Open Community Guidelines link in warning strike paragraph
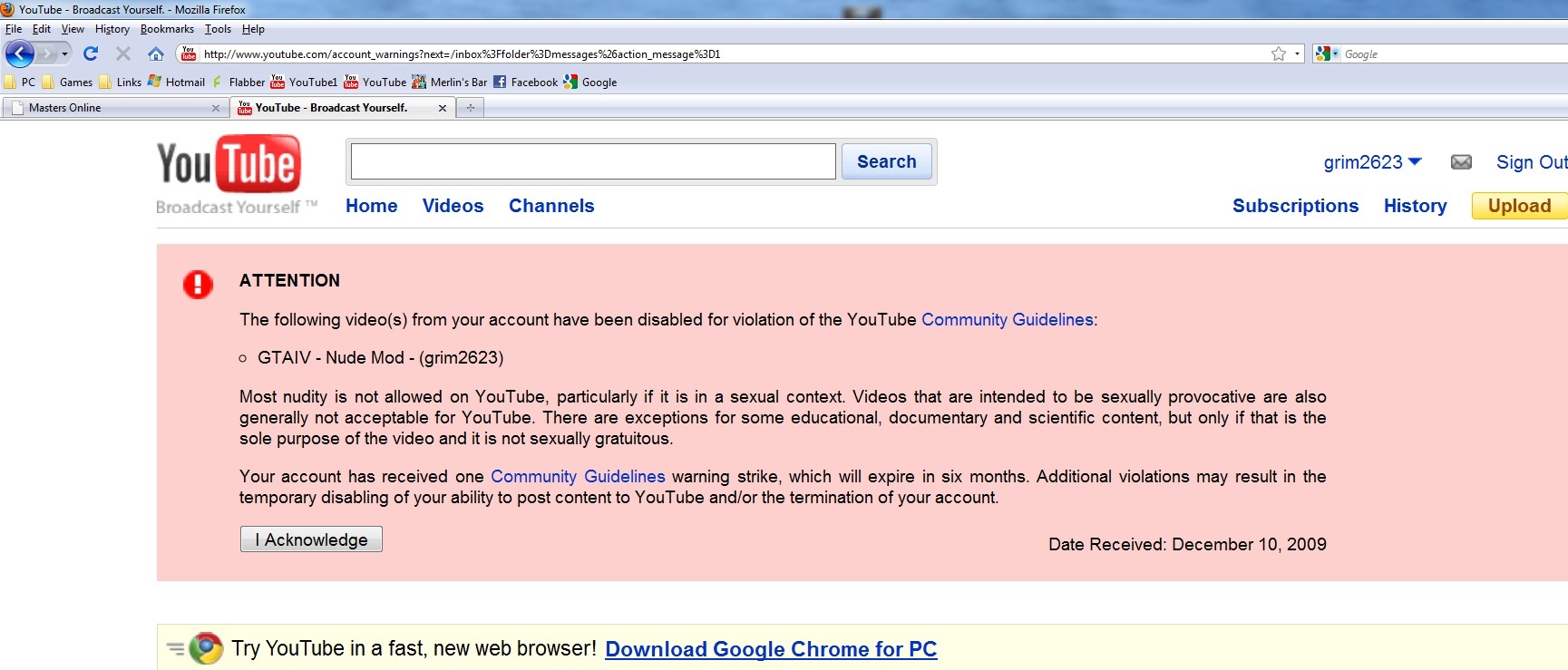Viewport: 1568px width, 670px height. 578,476
